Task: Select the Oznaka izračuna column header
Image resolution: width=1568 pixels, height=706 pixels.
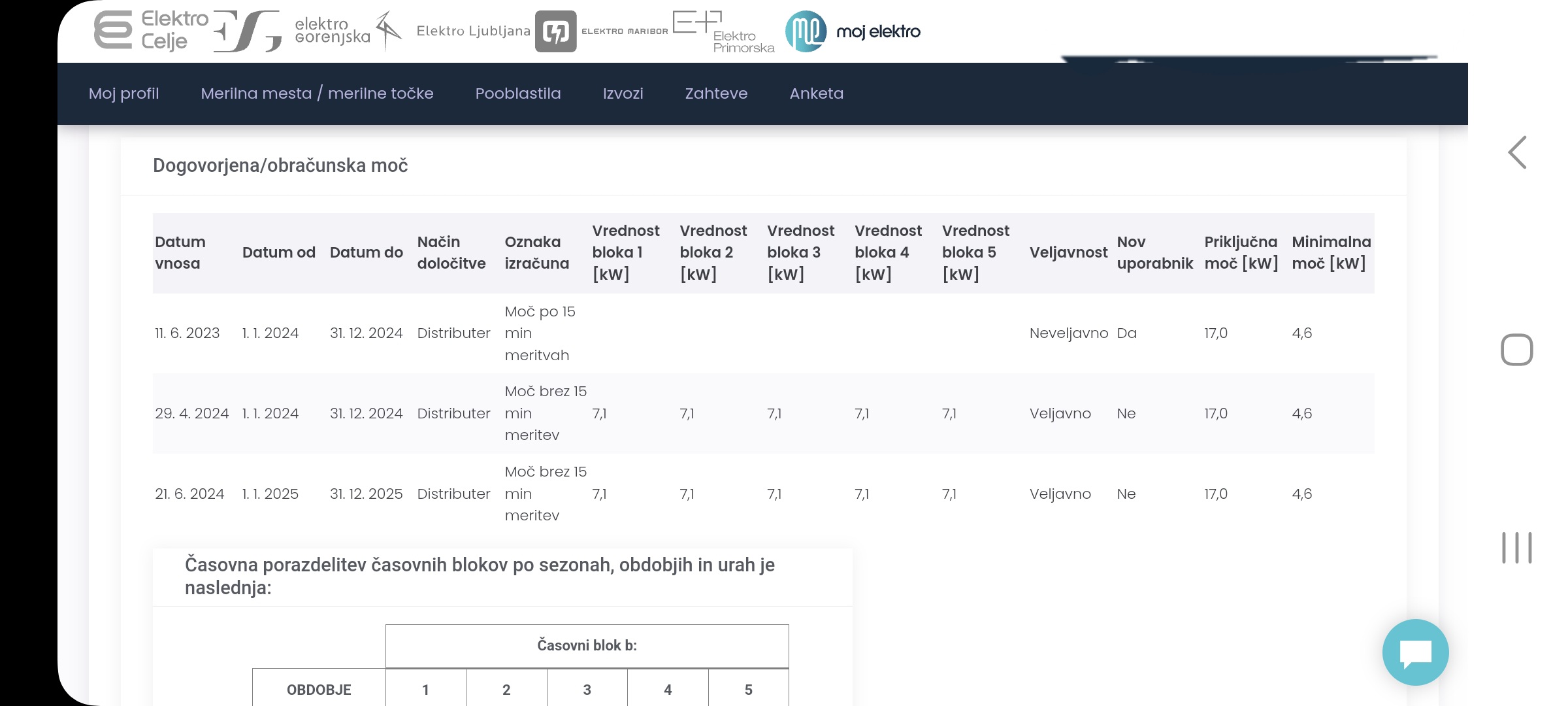Action: (537, 252)
